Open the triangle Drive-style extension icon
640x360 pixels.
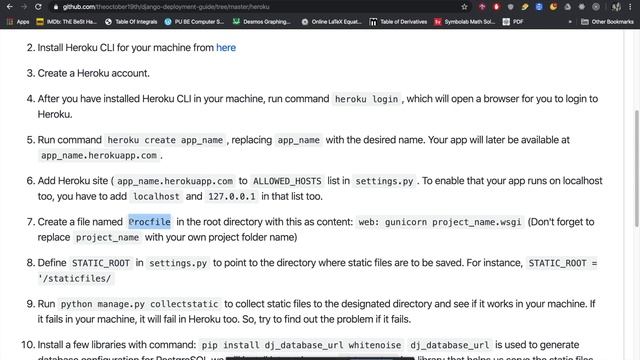pyautogui.click(x=567, y=7)
